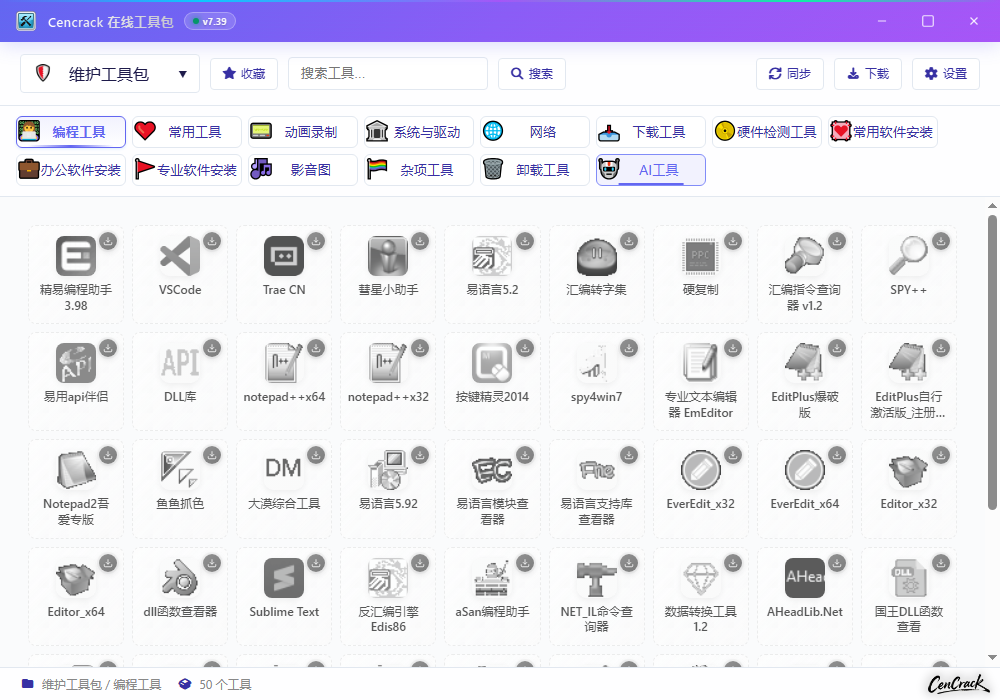
Task: Click the 搜索 search button
Action: 532,74
